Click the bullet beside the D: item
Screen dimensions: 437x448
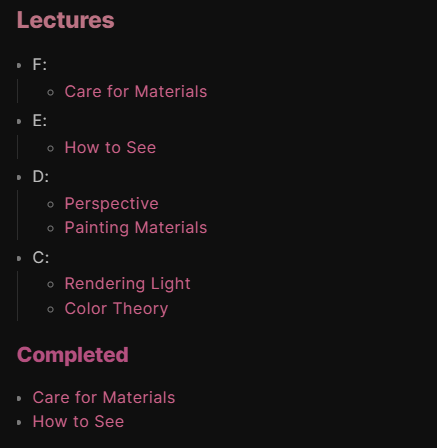tap(19, 177)
